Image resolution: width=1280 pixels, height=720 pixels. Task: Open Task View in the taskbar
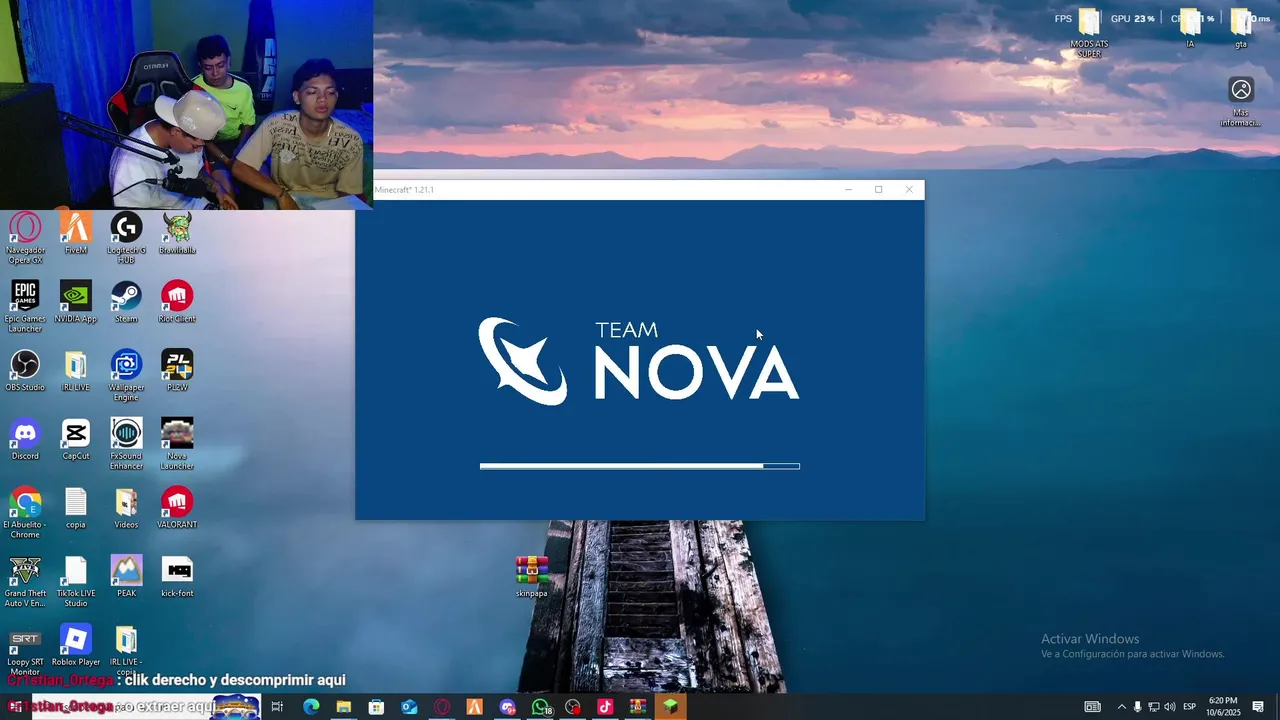point(277,707)
